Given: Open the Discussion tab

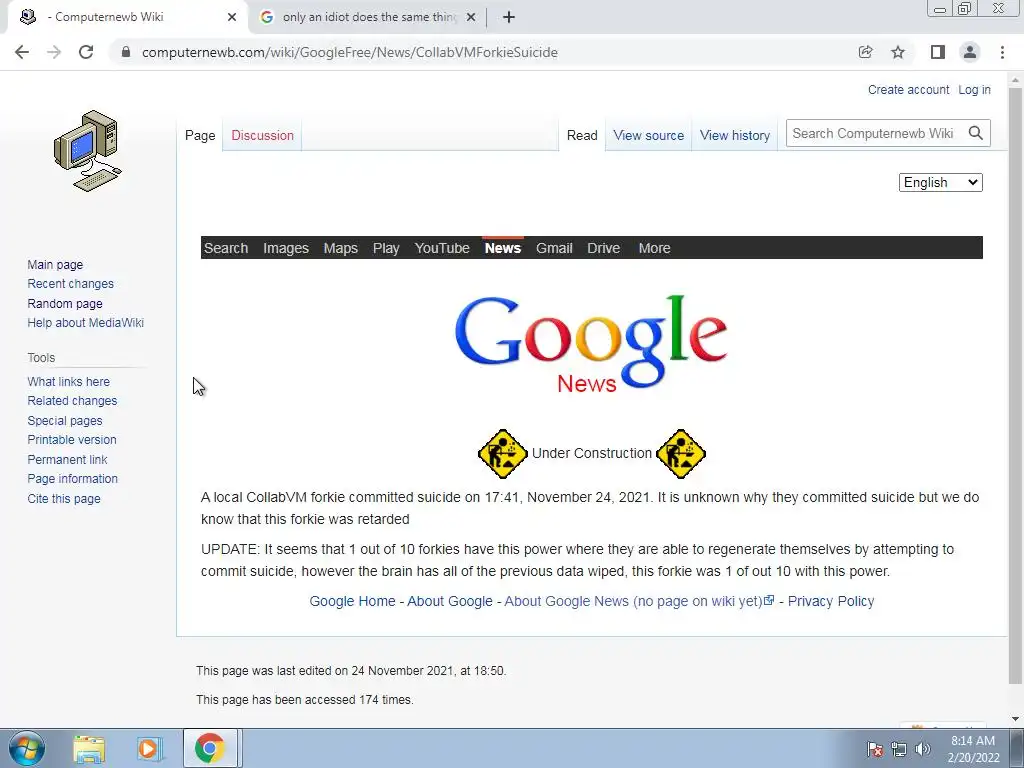Looking at the screenshot, I should pyautogui.click(x=263, y=135).
